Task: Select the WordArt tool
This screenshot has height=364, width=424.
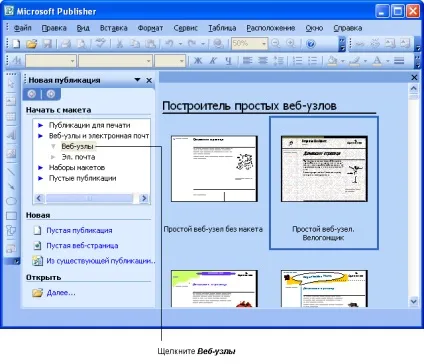Action: click(x=11, y=135)
